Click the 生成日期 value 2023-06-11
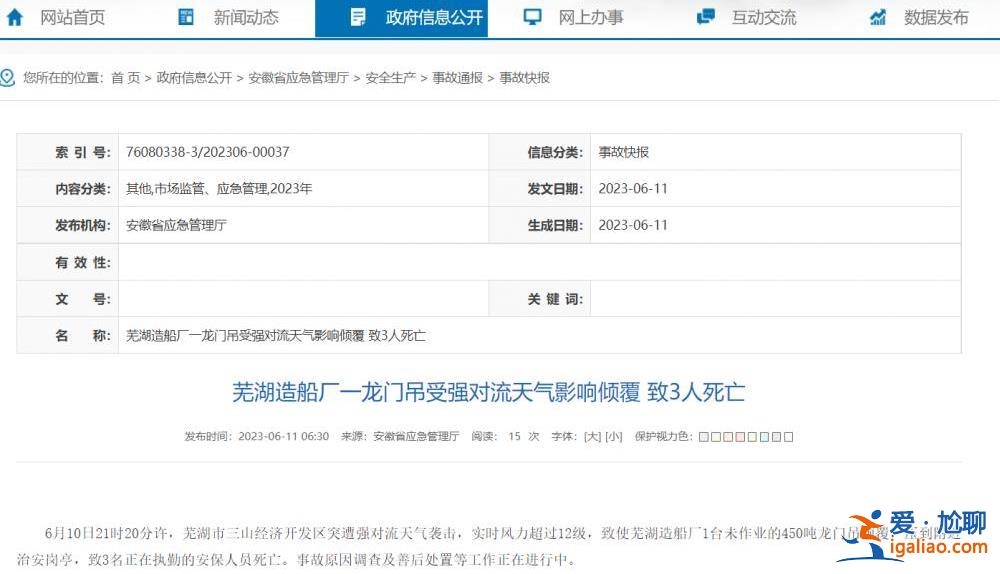 (633, 225)
